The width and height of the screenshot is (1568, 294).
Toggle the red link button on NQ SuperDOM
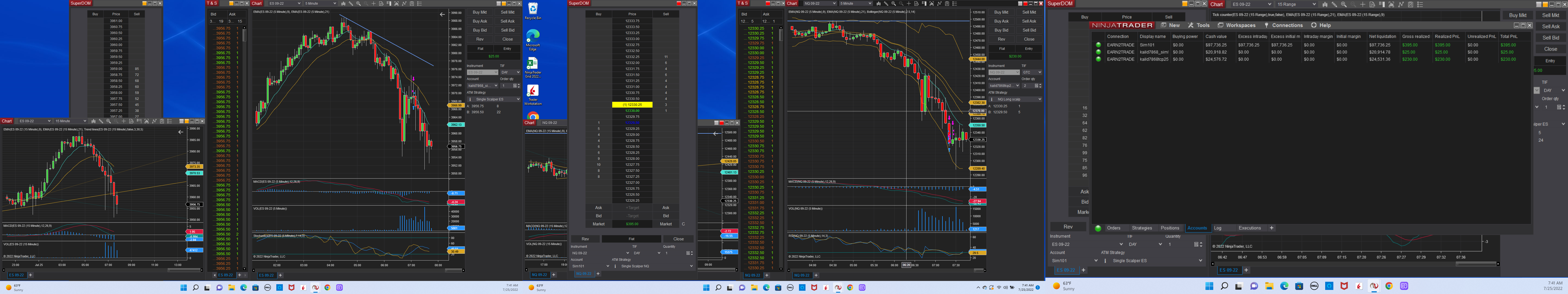click(x=679, y=3)
